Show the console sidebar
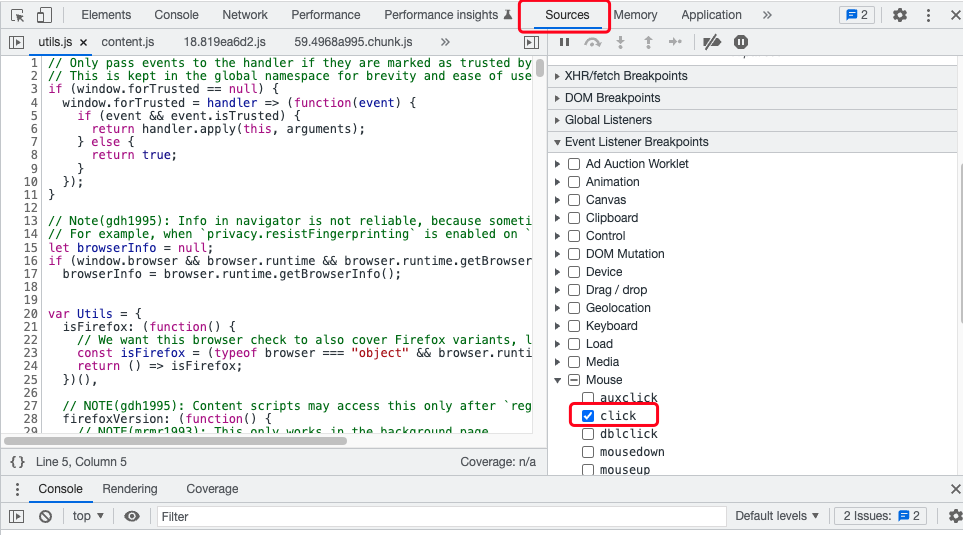The width and height of the screenshot is (963, 535). click(17, 517)
